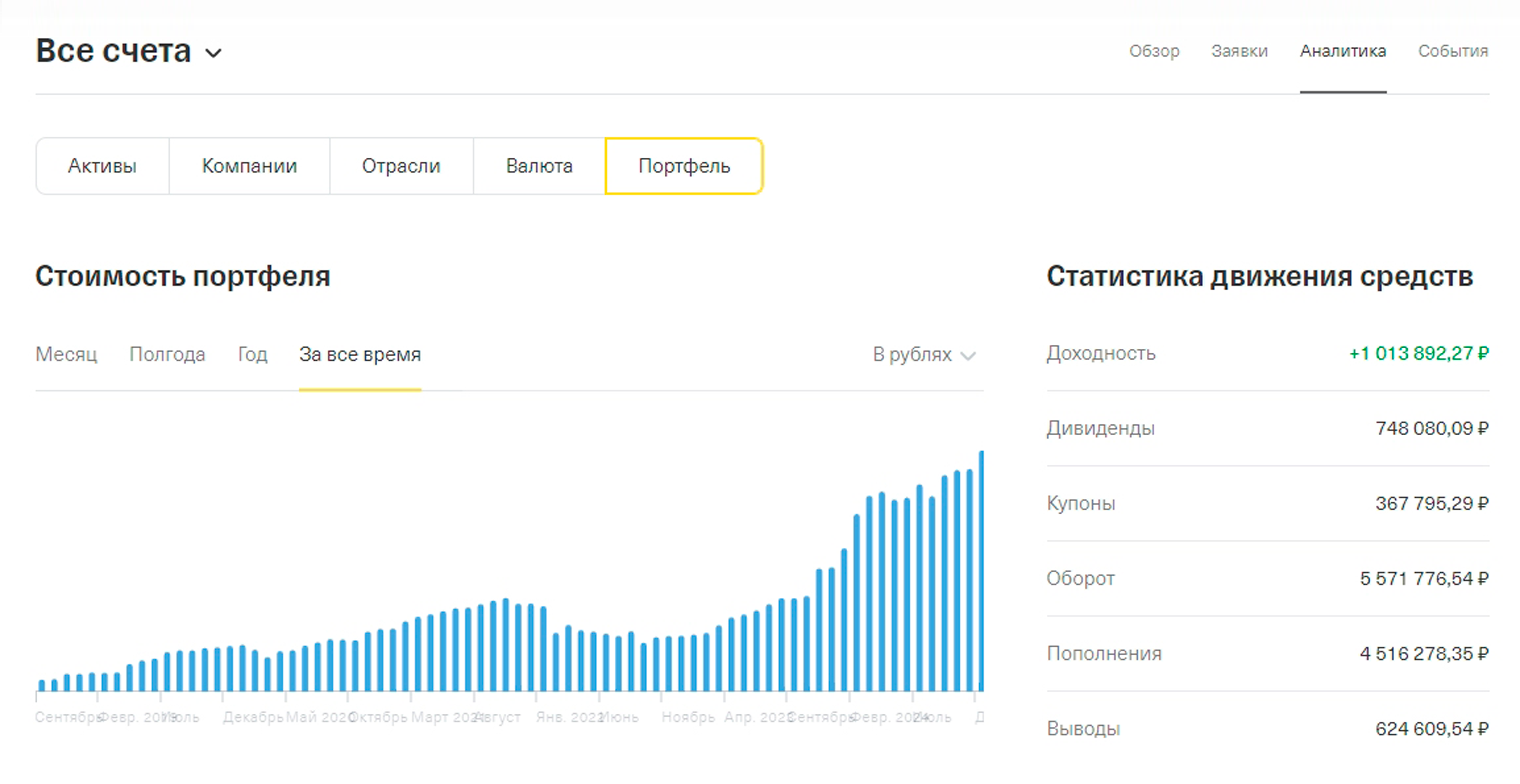Viewport: 1520px width, 784px height.
Task: Click the Ноябрь axis label
Action: click(x=689, y=717)
